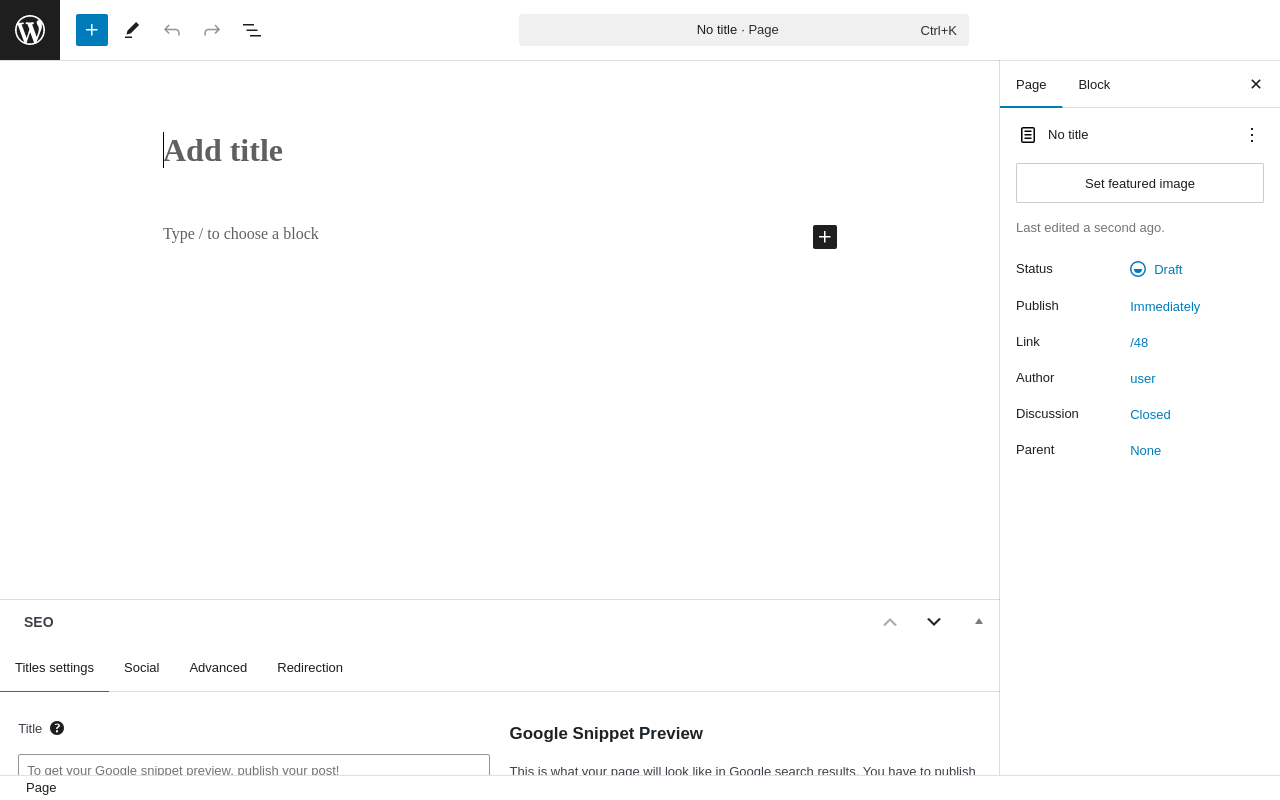Click the Title help question mark icon
1280x800 pixels.
click(57, 728)
